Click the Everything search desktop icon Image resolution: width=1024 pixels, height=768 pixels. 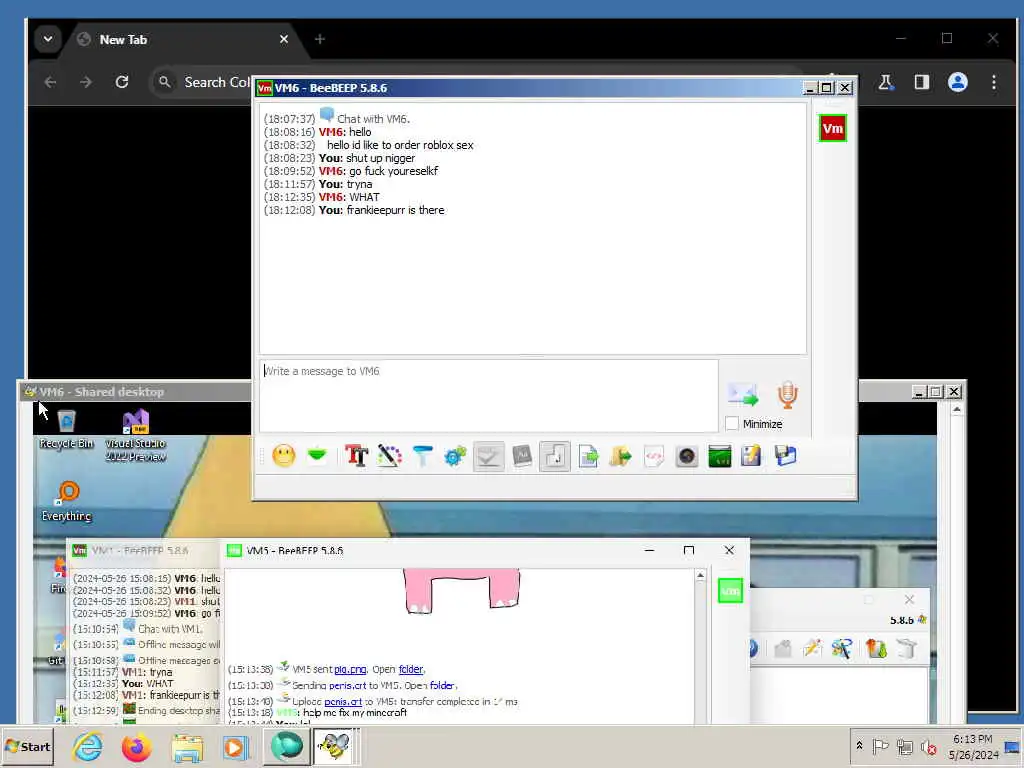[x=66, y=501]
